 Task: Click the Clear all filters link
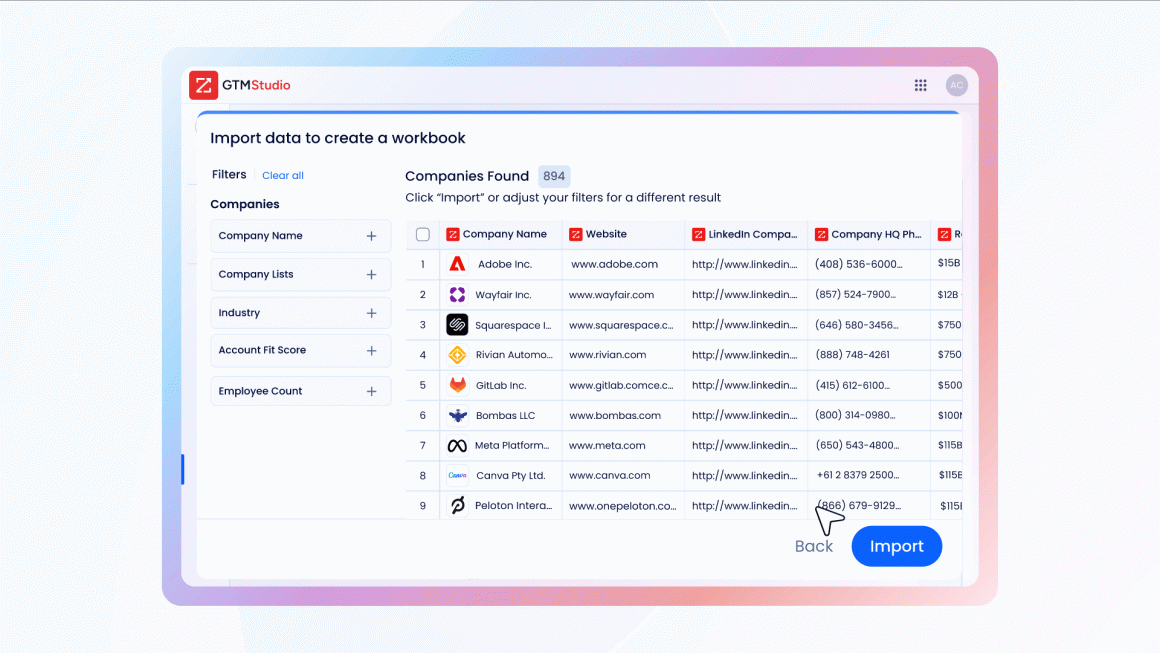(283, 176)
